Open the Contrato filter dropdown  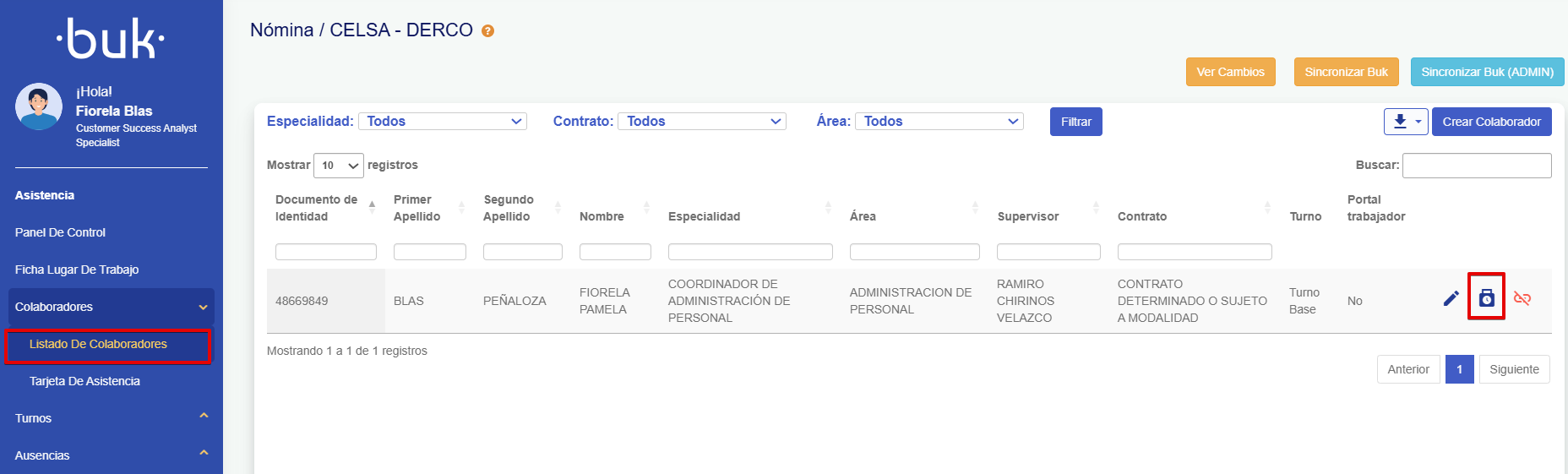[x=702, y=122]
